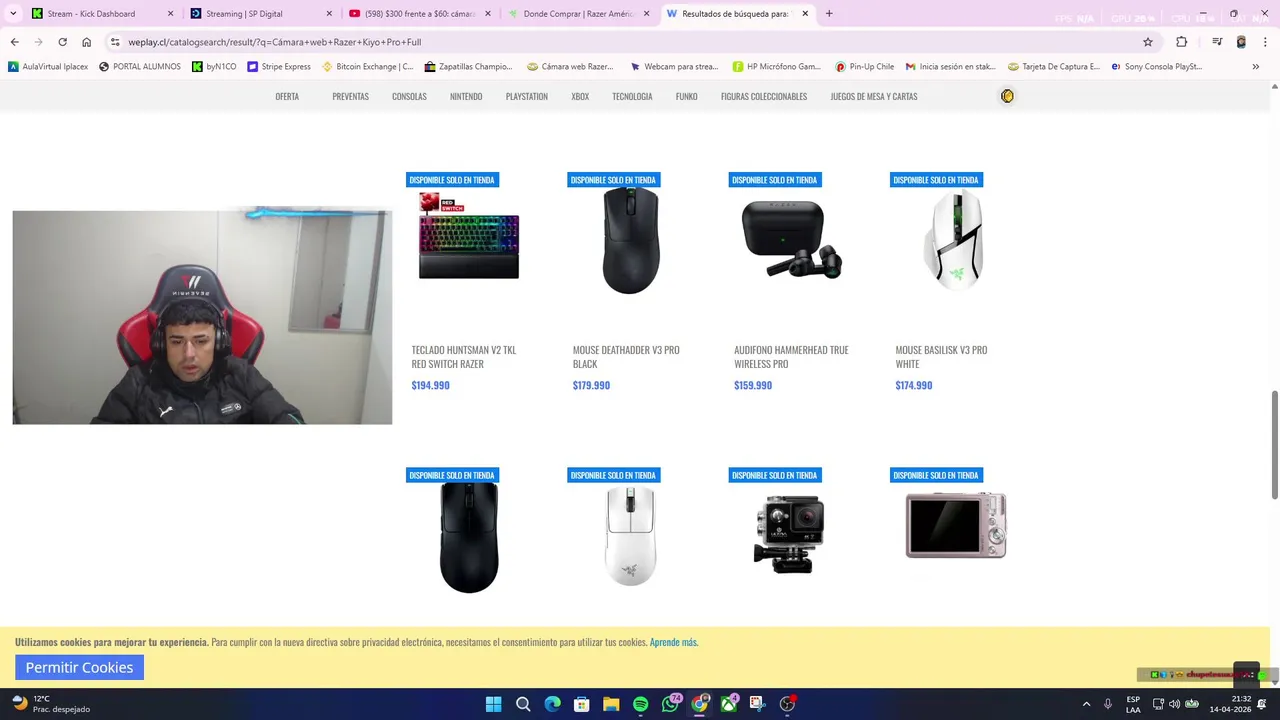Open OBS Studio from the taskbar

(787, 704)
